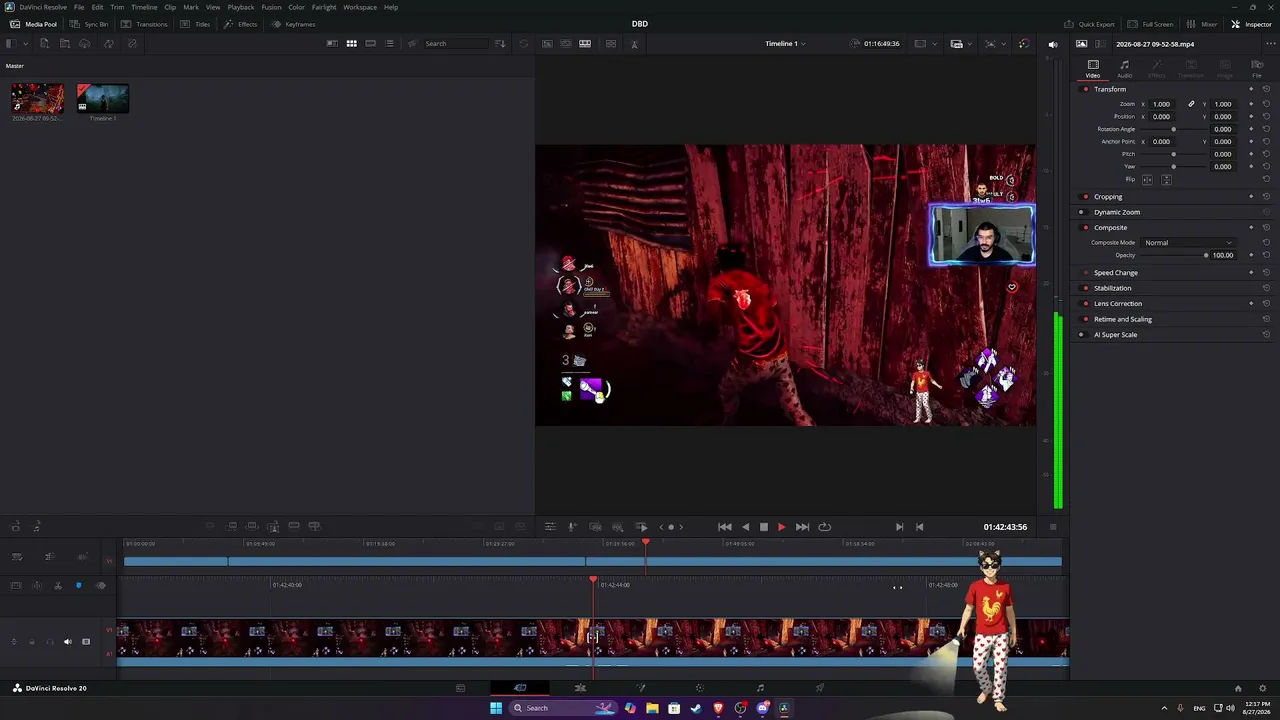This screenshot has height=720, width=1280.
Task: Reset the Transform section
Action: [x=1266, y=89]
